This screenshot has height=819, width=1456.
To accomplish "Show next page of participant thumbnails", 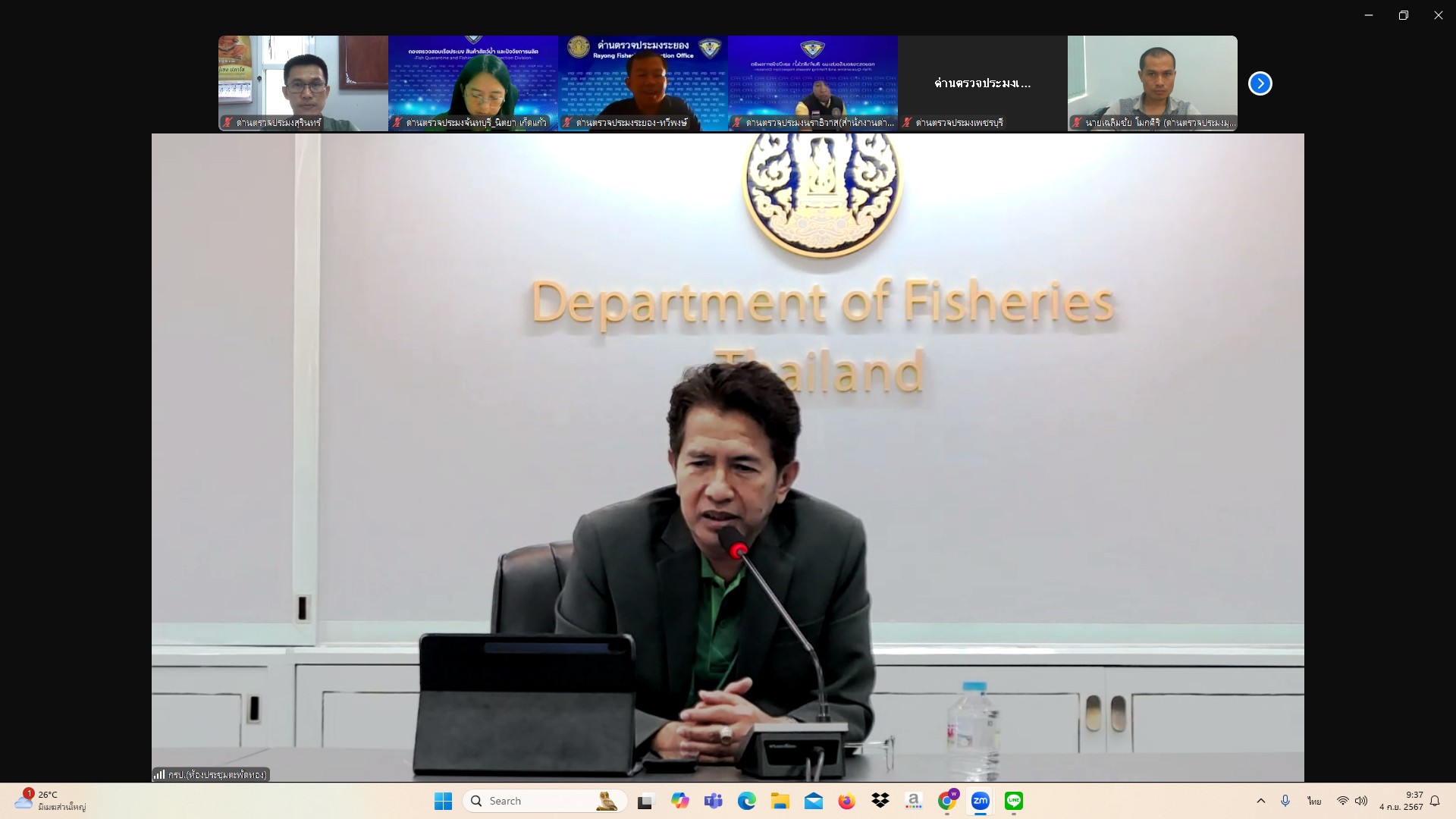I will 1260,83.
